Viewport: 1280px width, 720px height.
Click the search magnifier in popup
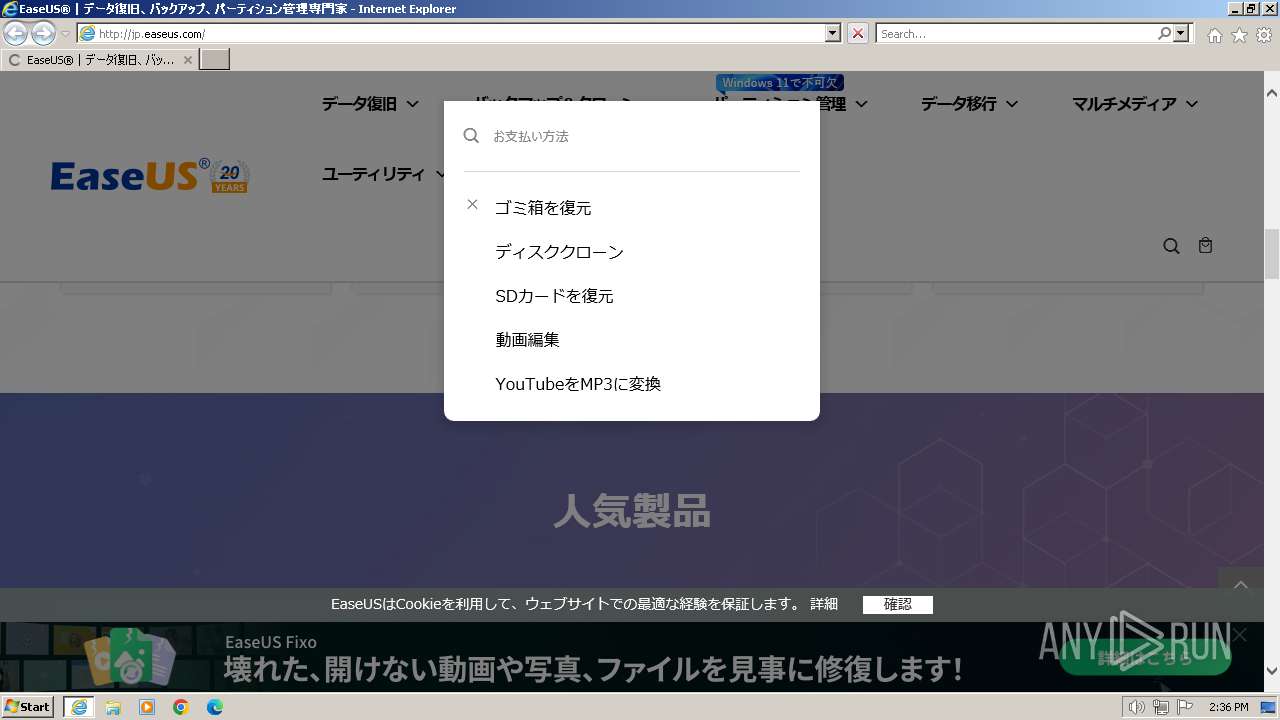click(471, 136)
